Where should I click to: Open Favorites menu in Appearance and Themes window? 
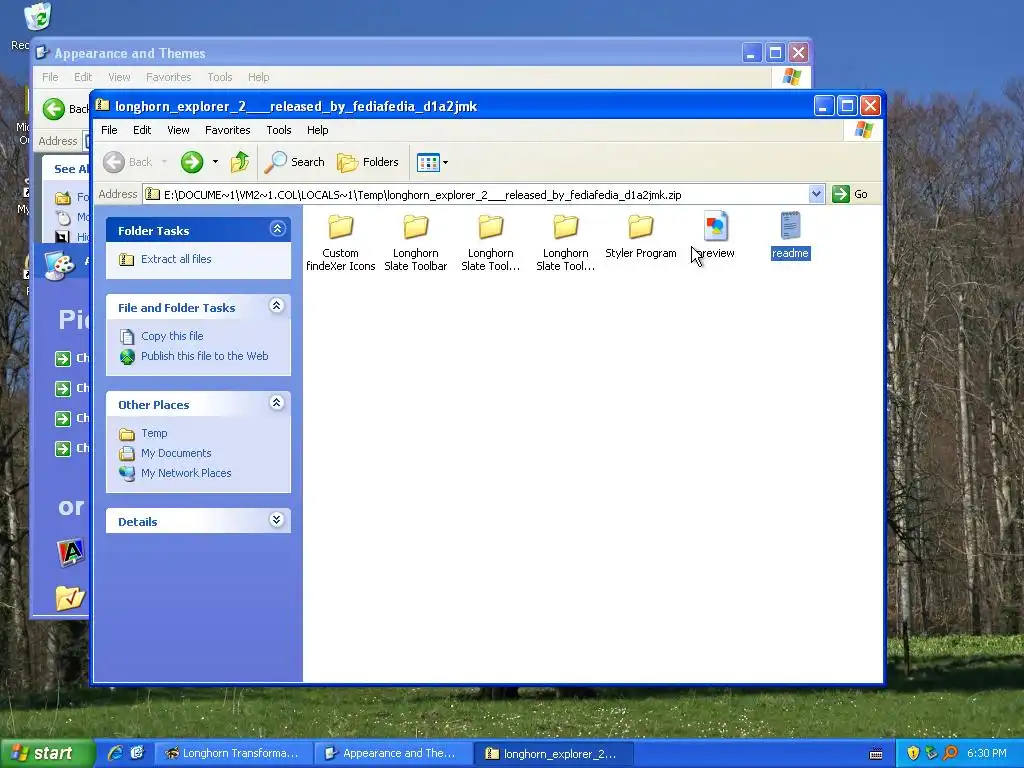pos(168,77)
